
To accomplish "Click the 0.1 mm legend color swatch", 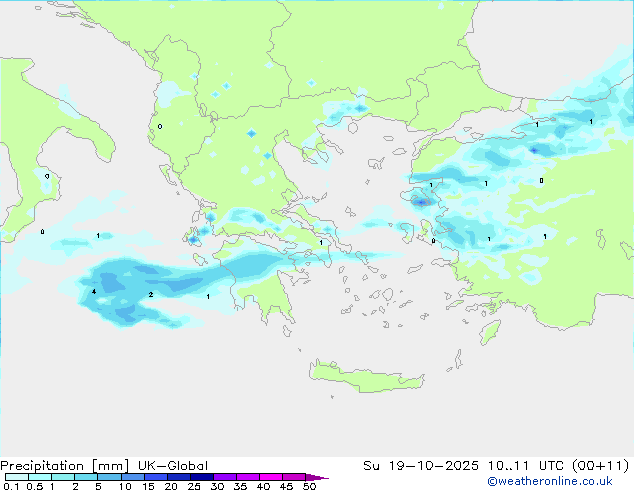I will 17,477.
